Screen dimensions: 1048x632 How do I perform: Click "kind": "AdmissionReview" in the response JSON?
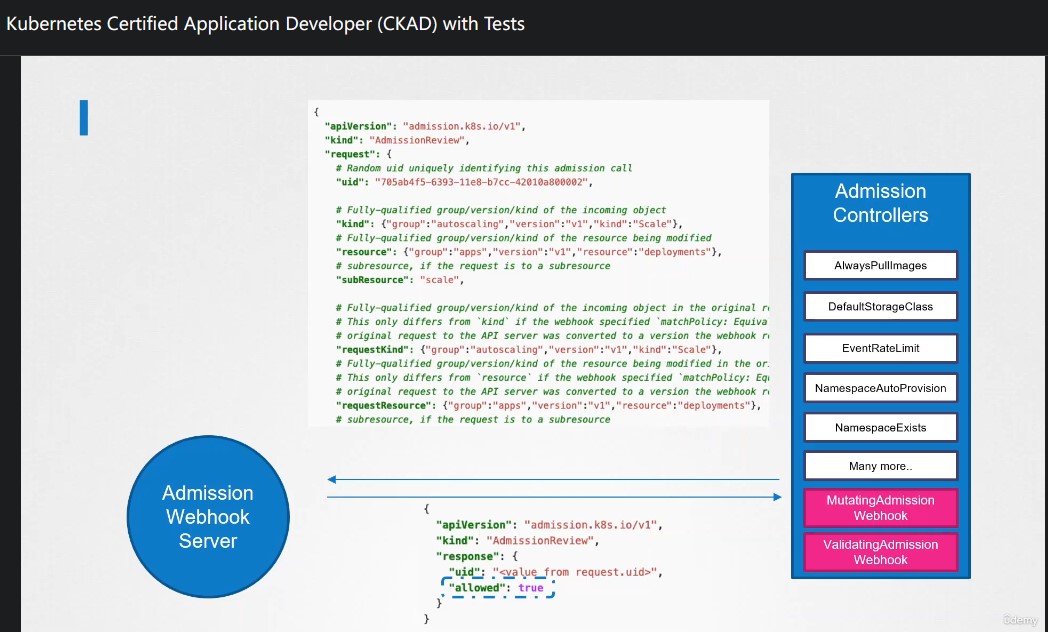click(518, 540)
